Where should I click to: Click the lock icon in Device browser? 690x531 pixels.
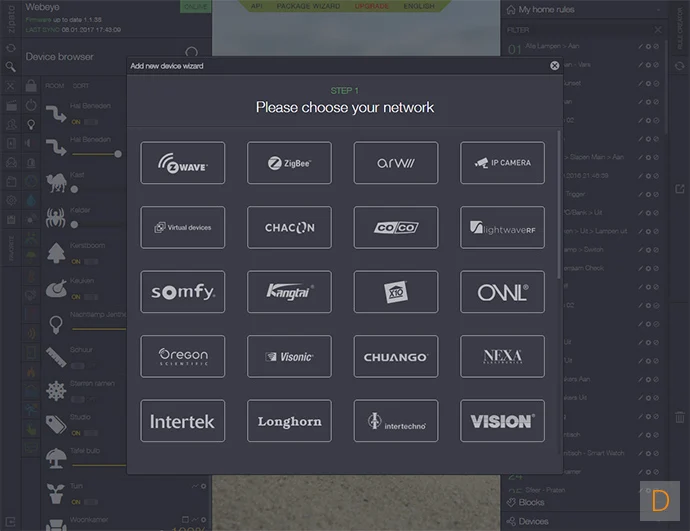point(31,85)
